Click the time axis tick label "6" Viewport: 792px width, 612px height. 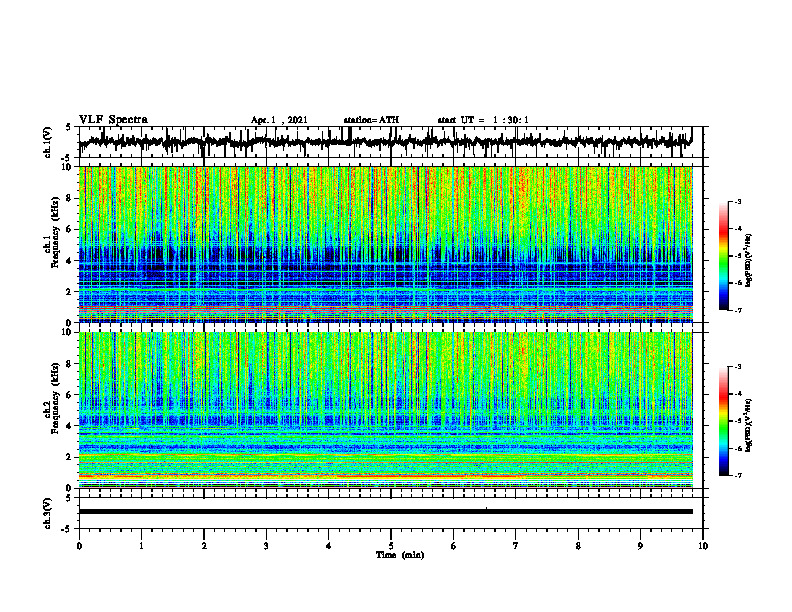454,546
